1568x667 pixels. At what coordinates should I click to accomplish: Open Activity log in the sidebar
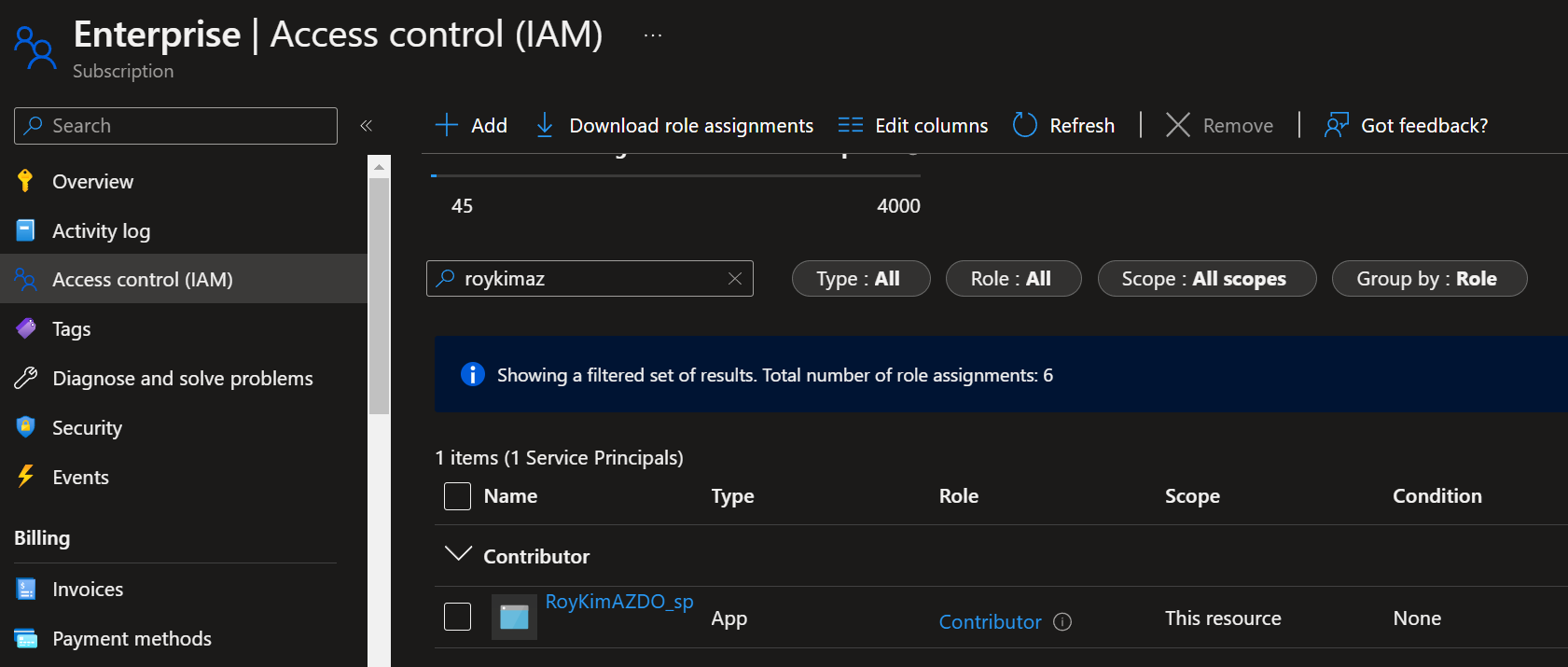tap(101, 230)
